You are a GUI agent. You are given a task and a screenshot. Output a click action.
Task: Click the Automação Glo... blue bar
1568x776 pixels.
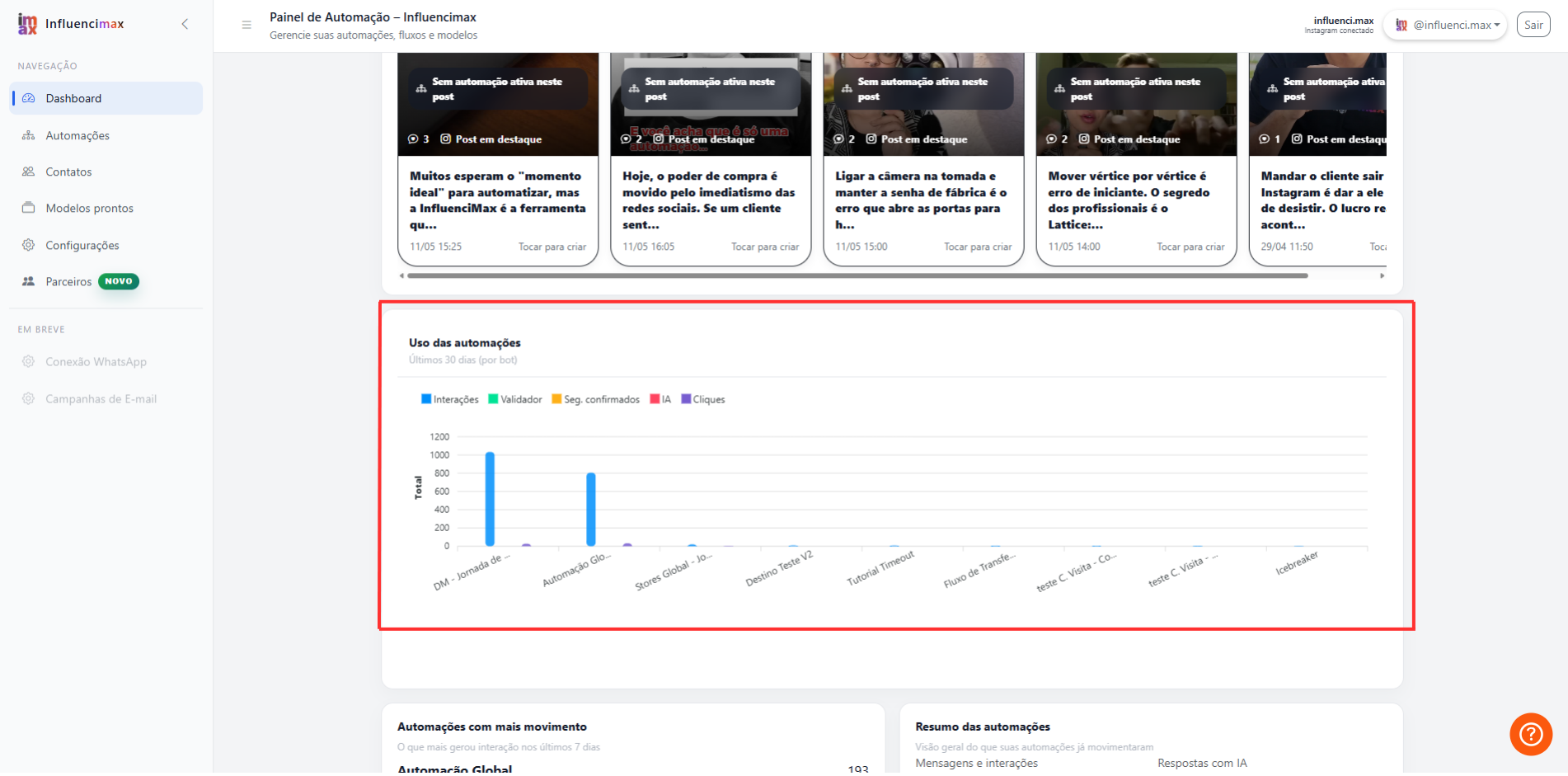[x=591, y=510]
